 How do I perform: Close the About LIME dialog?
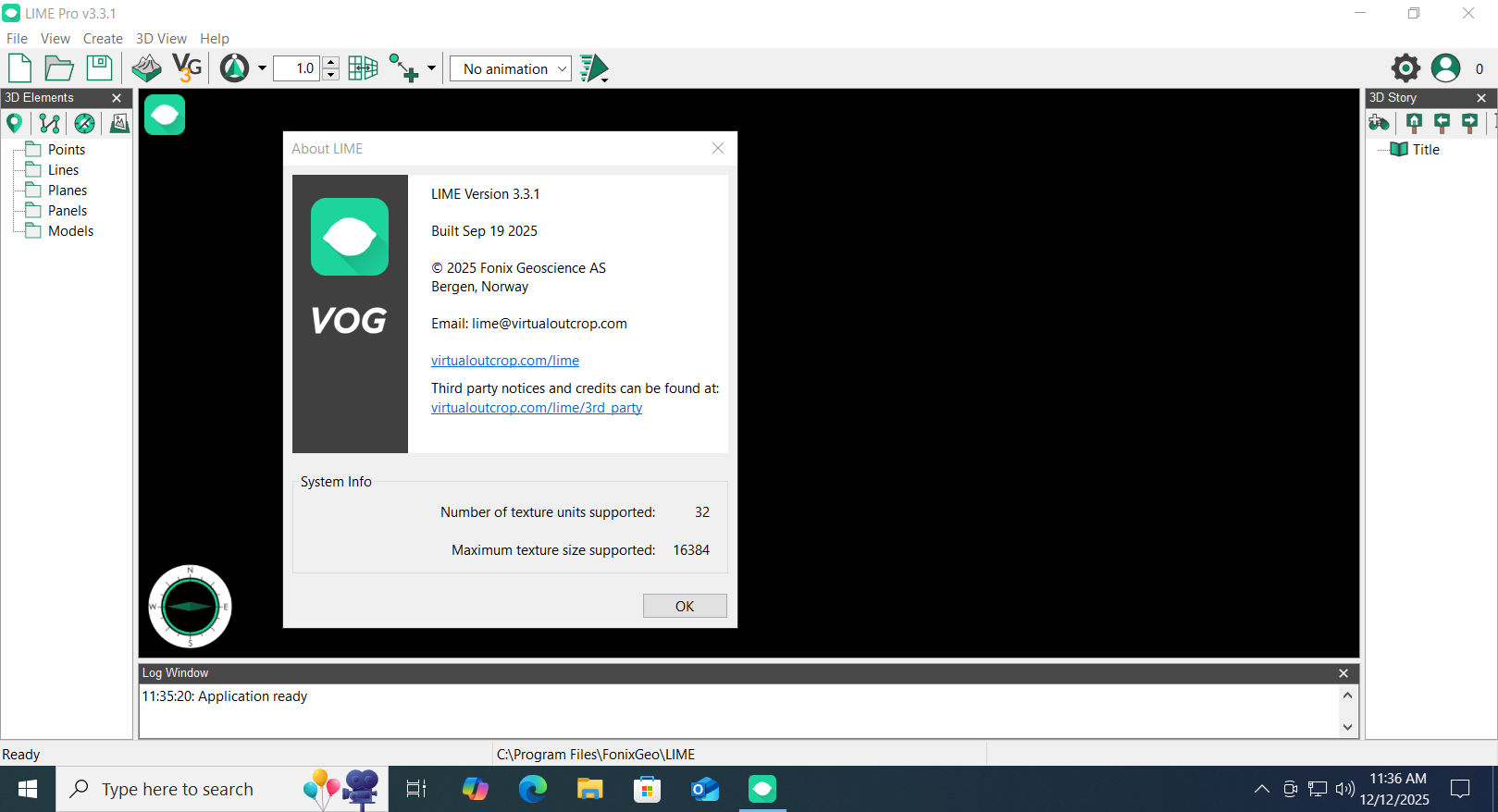tap(718, 148)
